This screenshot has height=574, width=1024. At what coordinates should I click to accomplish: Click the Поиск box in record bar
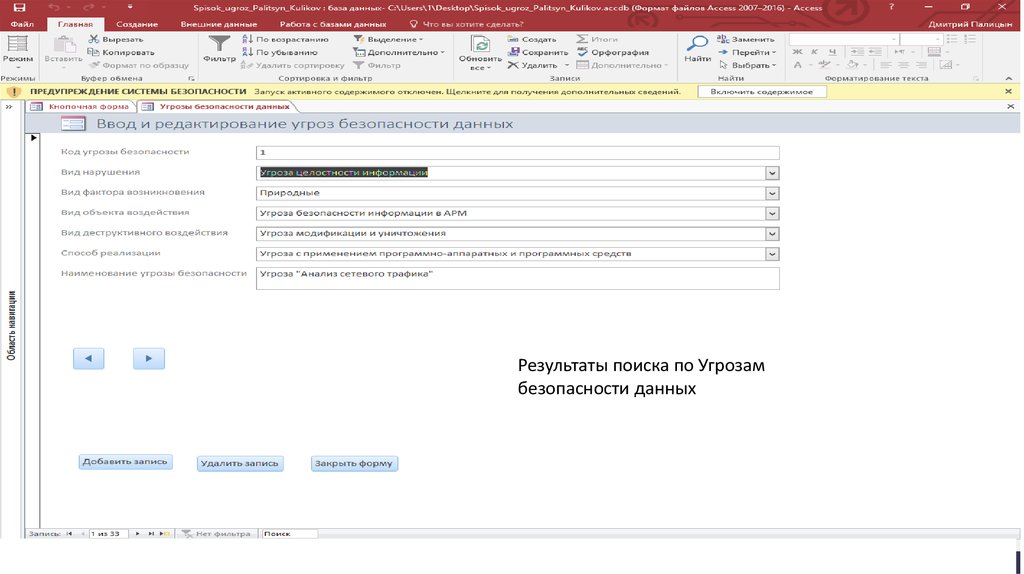289,534
